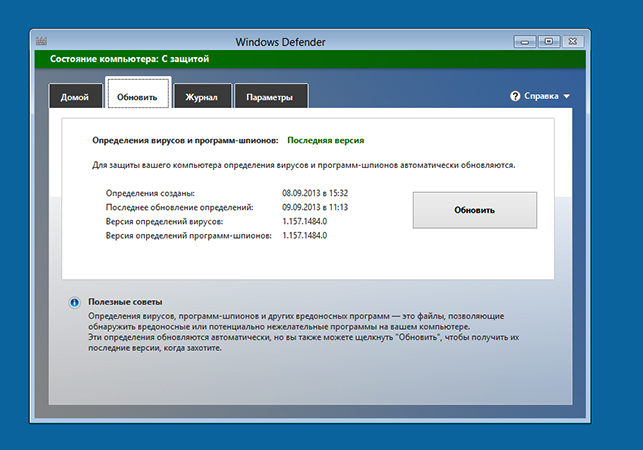Click the large Обновить button
Viewport: 643px width, 450px height.
(x=474, y=210)
